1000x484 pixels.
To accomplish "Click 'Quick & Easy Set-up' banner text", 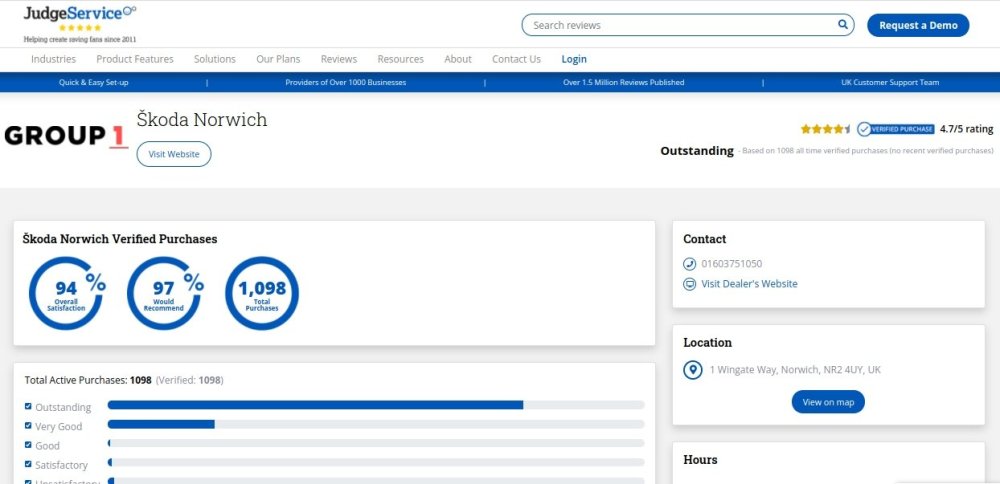I will tap(94, 82).
